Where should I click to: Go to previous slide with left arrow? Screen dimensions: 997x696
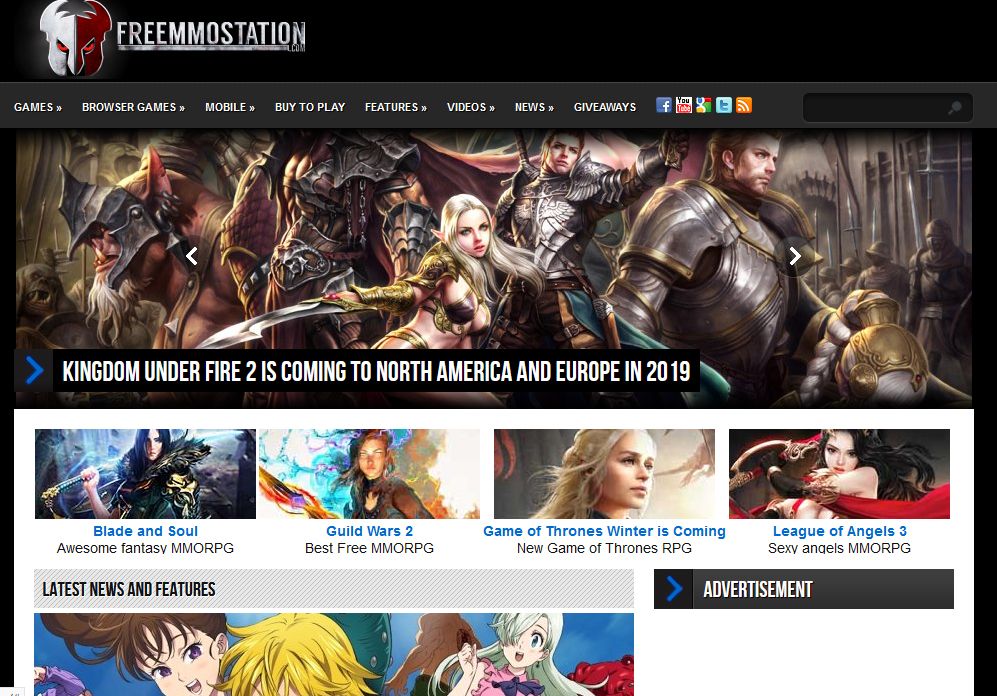tap(191, 256)
